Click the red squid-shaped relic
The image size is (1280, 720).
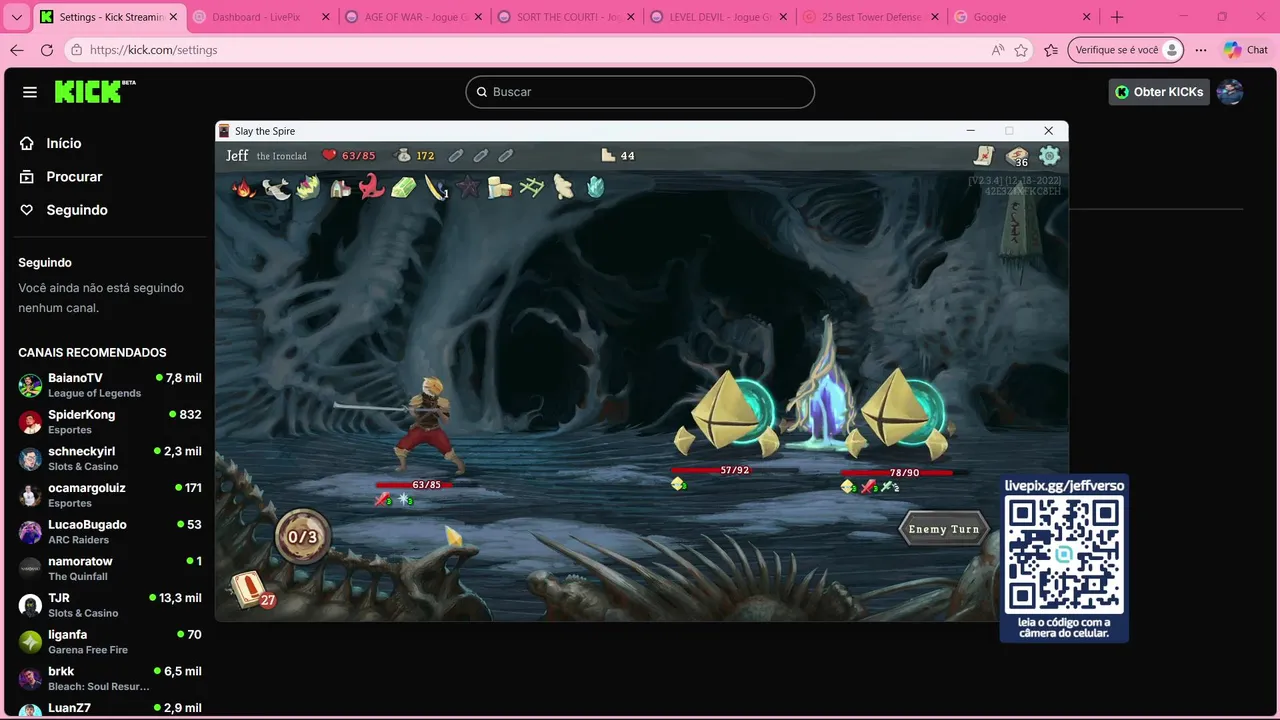click(x=372, y=187)
